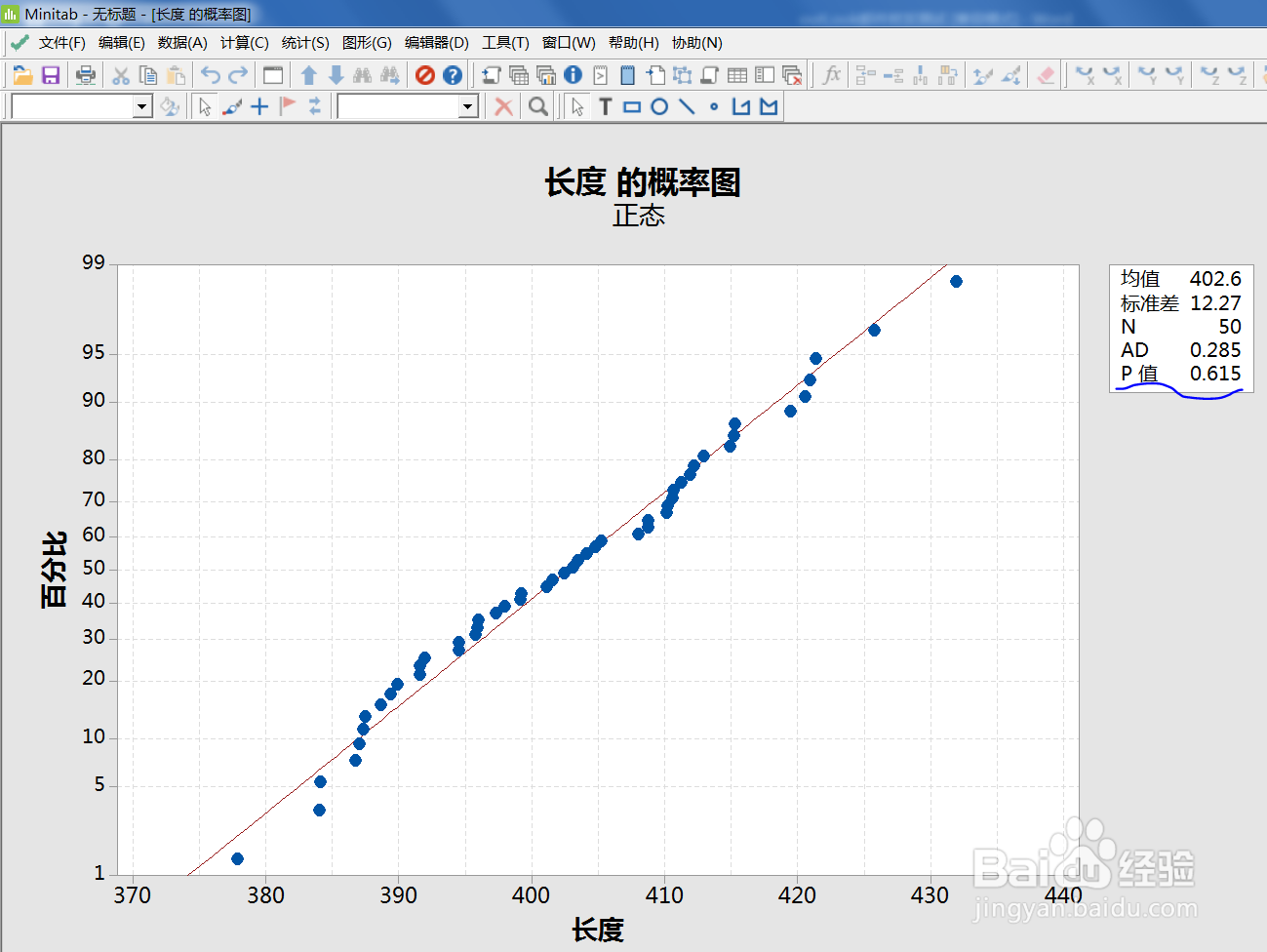Print the graph window

click(86, 75)
